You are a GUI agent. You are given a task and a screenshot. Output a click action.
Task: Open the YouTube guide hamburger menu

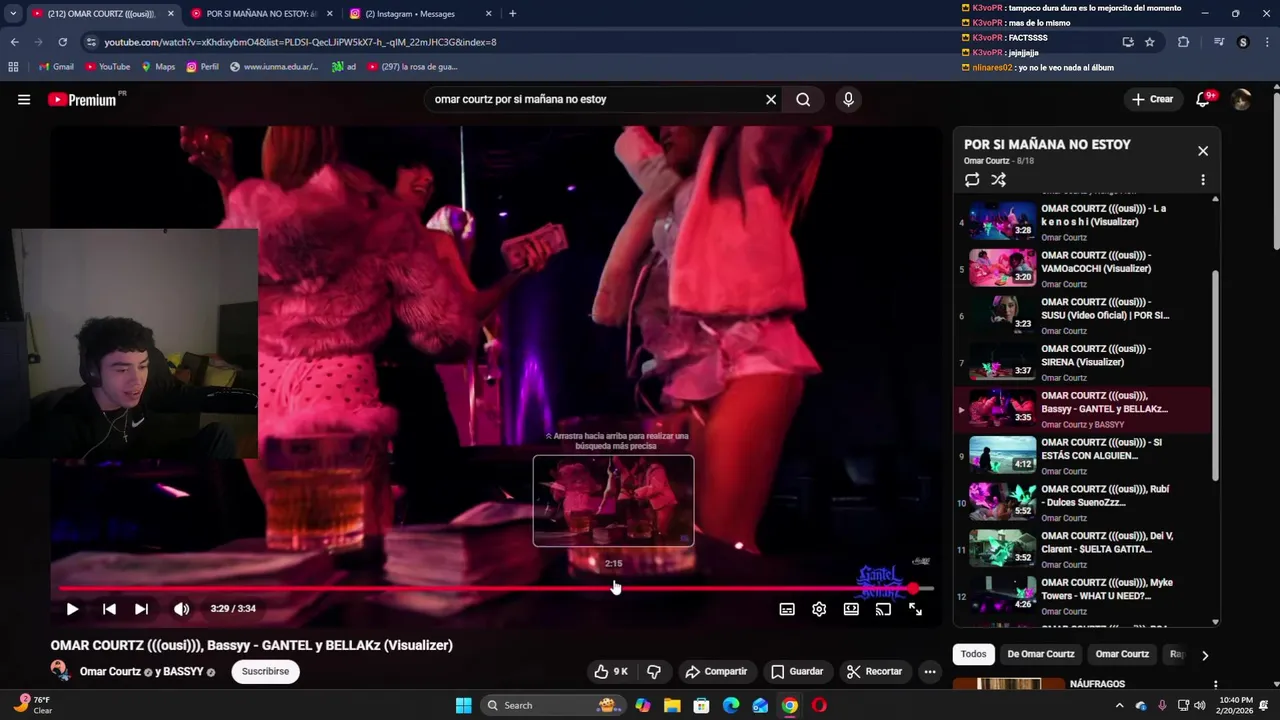[x=24, y=99]
